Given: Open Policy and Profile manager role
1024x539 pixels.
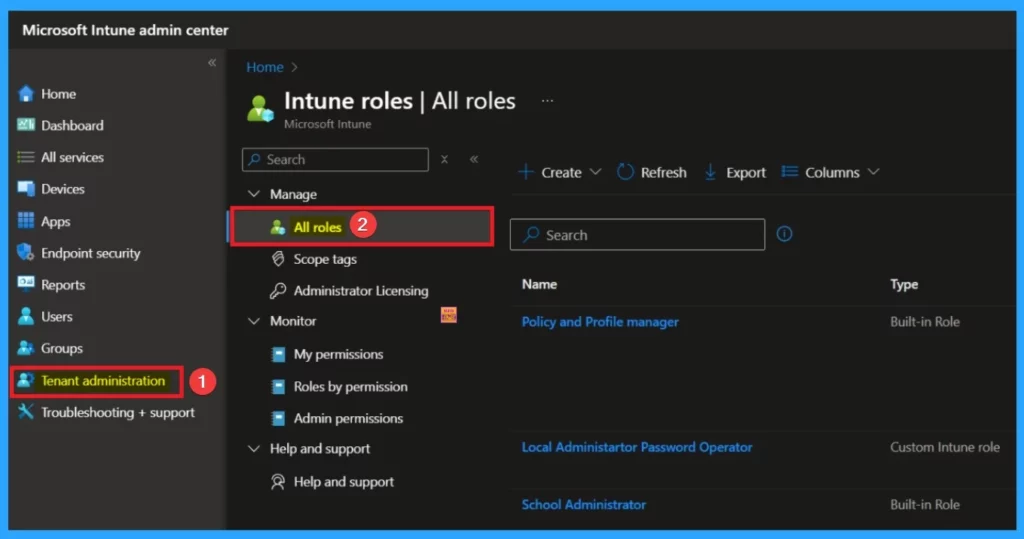Looking at the screenshot, I should [600, 321].
